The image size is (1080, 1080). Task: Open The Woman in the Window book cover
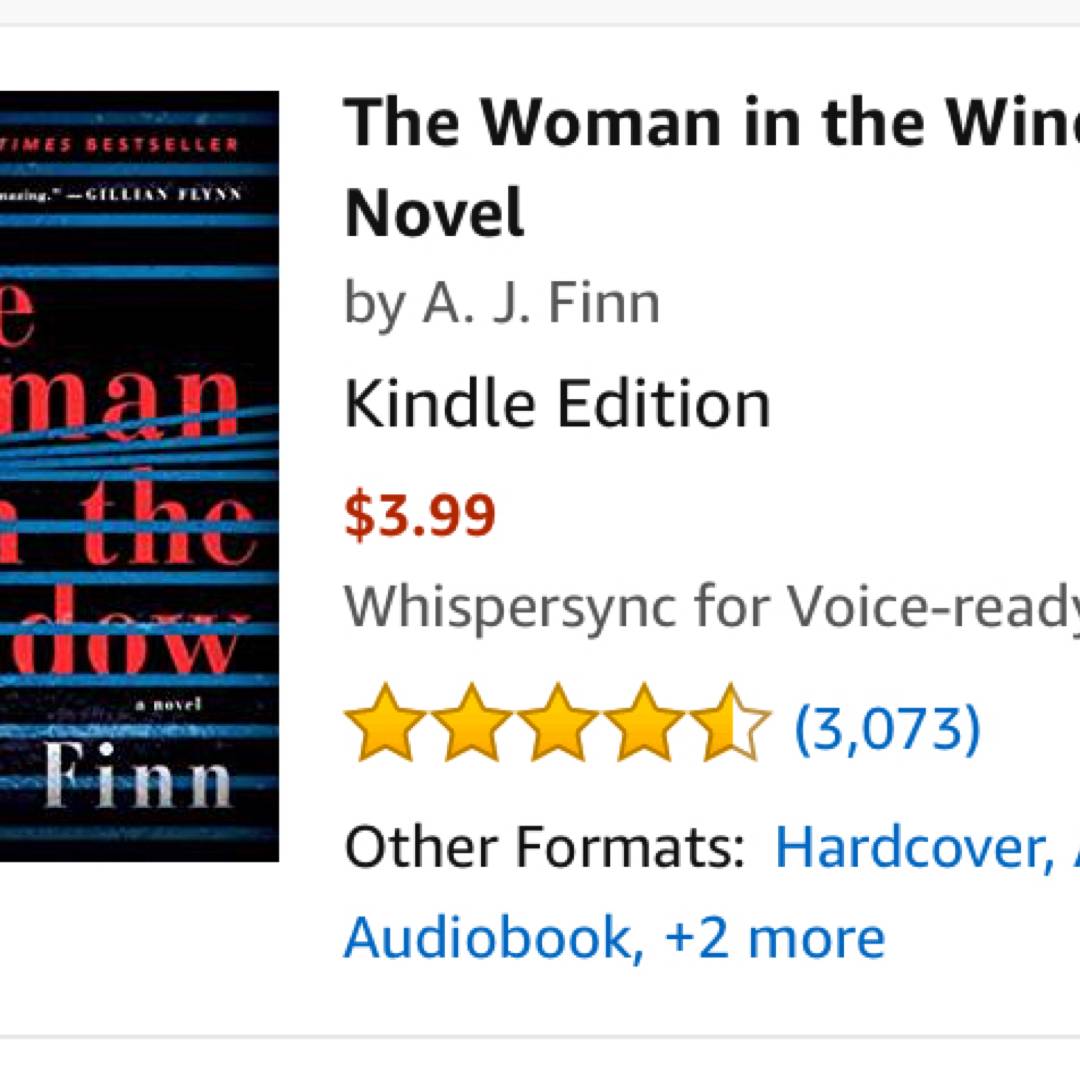click(x=138, y=475)
